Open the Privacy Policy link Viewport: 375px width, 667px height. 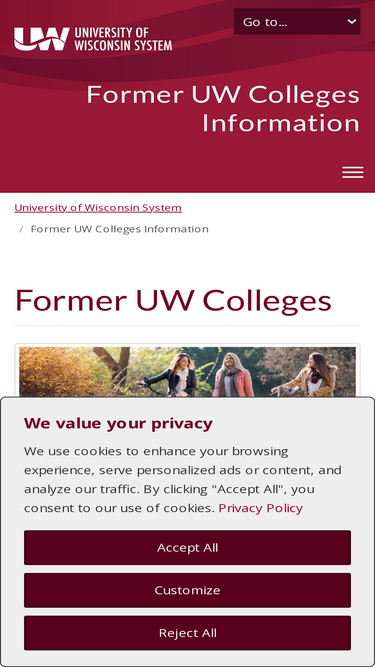[261, 508]
